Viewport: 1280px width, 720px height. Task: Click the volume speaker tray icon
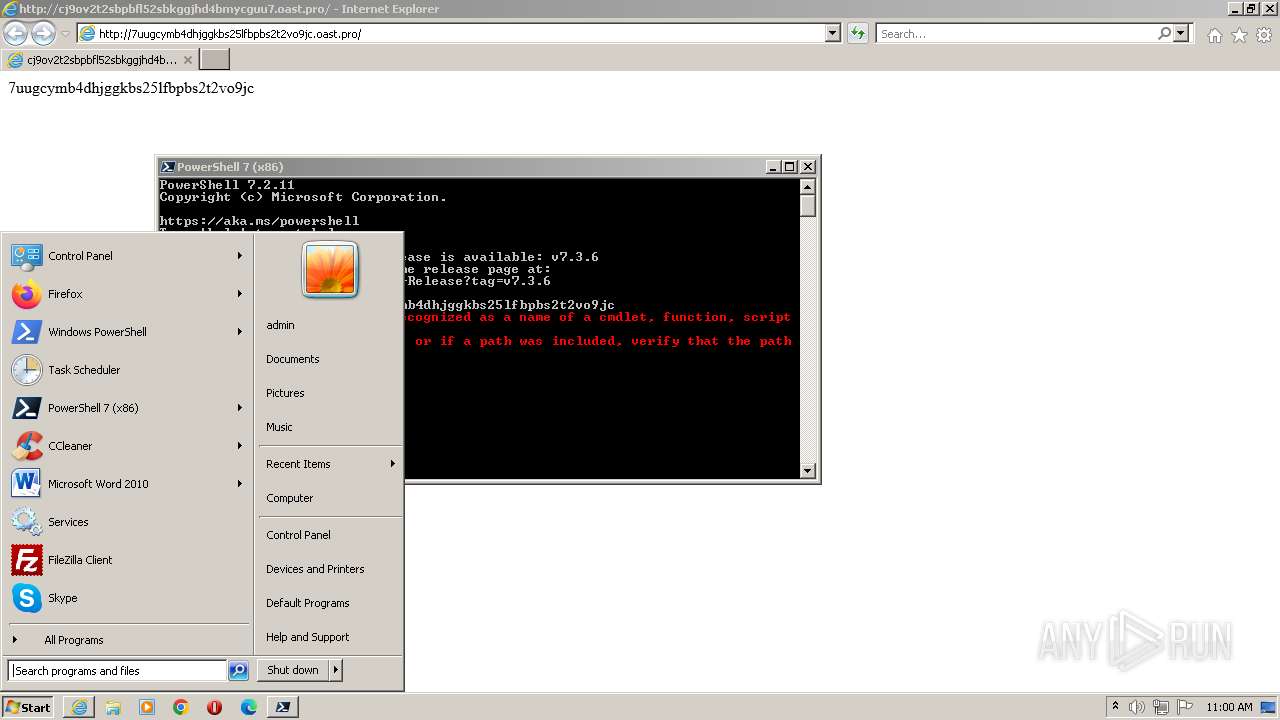1137,707
